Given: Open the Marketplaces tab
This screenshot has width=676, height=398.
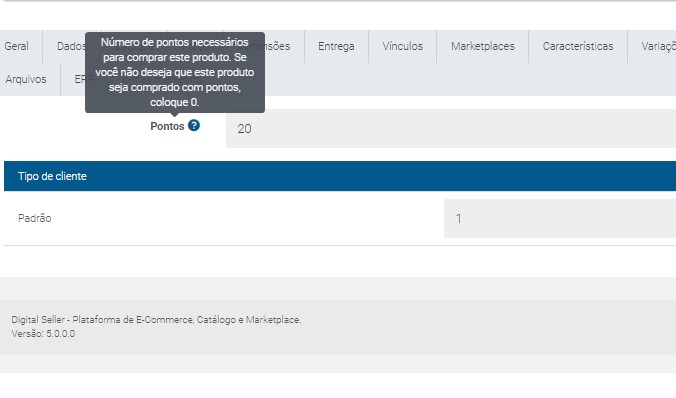Looking at the screenshot, I should click(482, 46).
